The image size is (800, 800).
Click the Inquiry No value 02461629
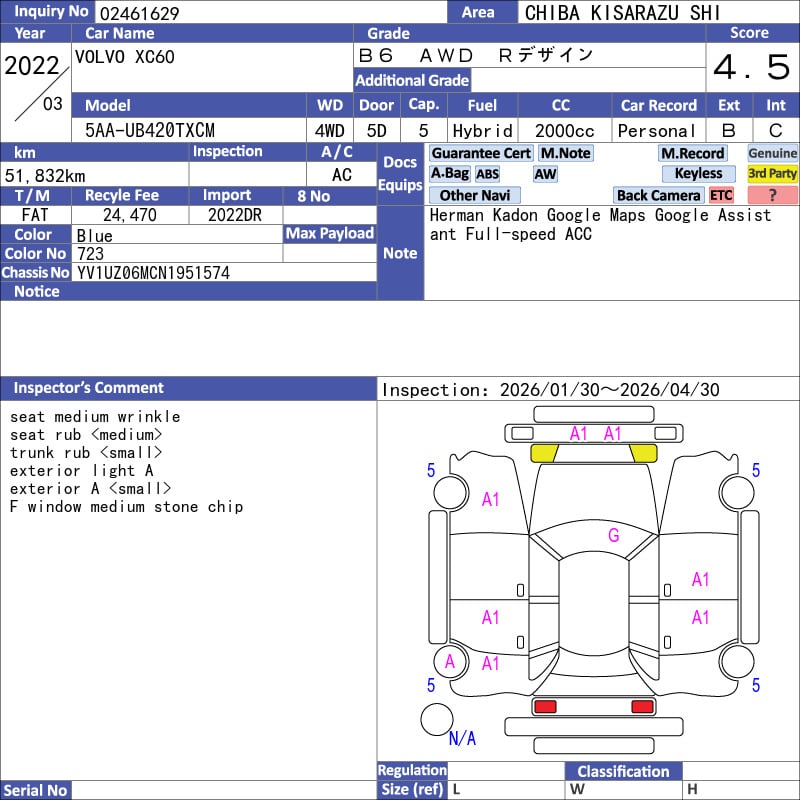pos(139,13)
